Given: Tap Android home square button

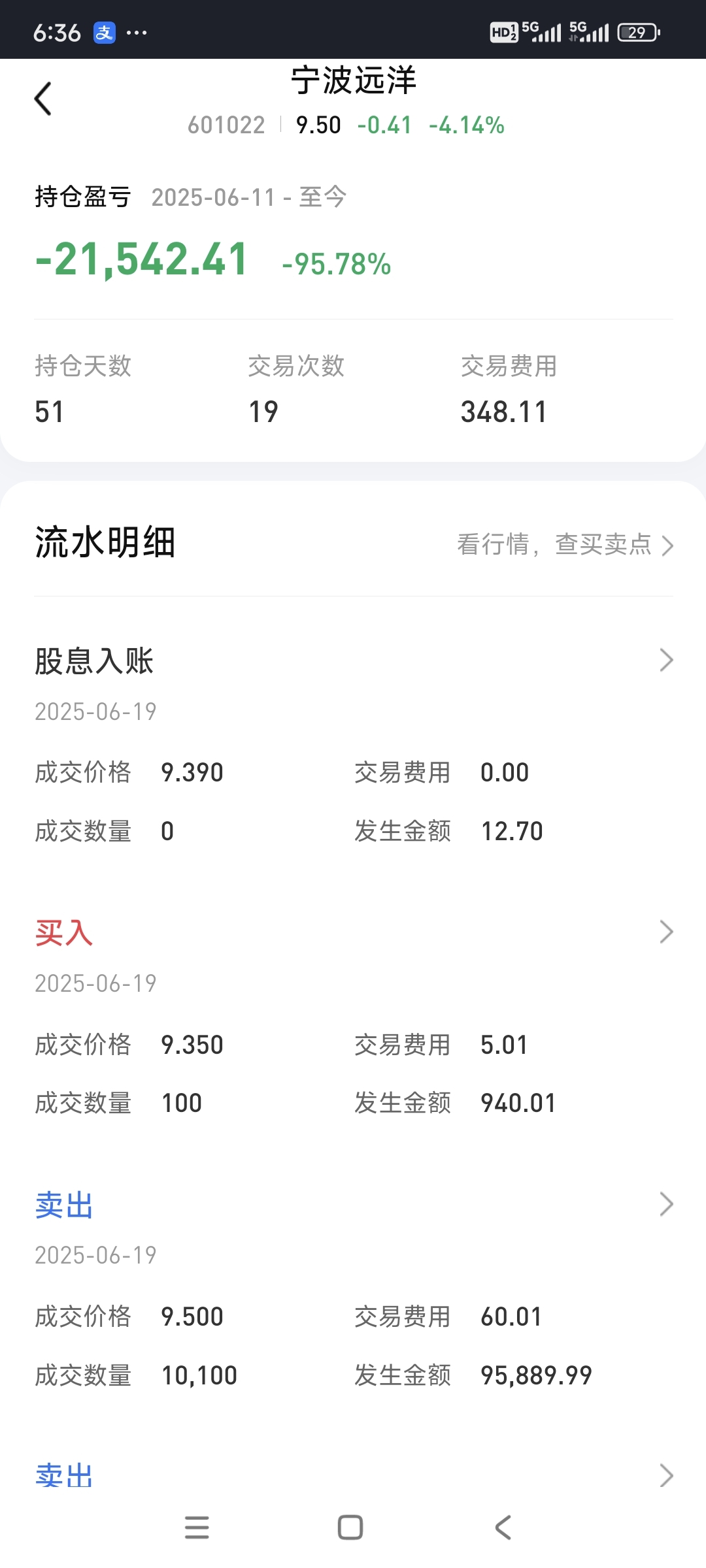Looking at the screenshot, I should (350, 1527).
